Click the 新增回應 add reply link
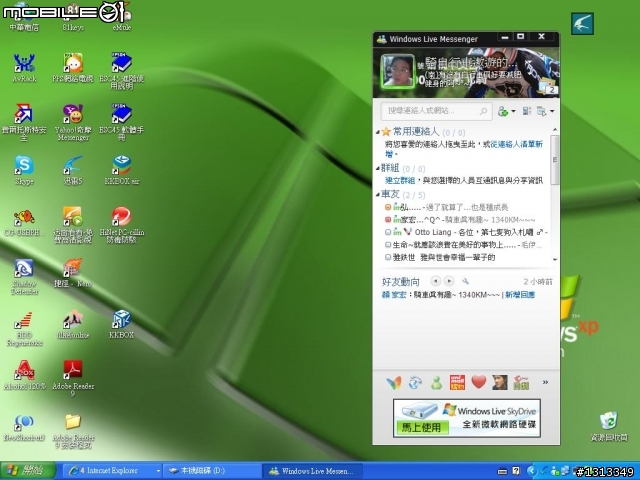This screenshot has width=640, height=480. tap(520, 295)
